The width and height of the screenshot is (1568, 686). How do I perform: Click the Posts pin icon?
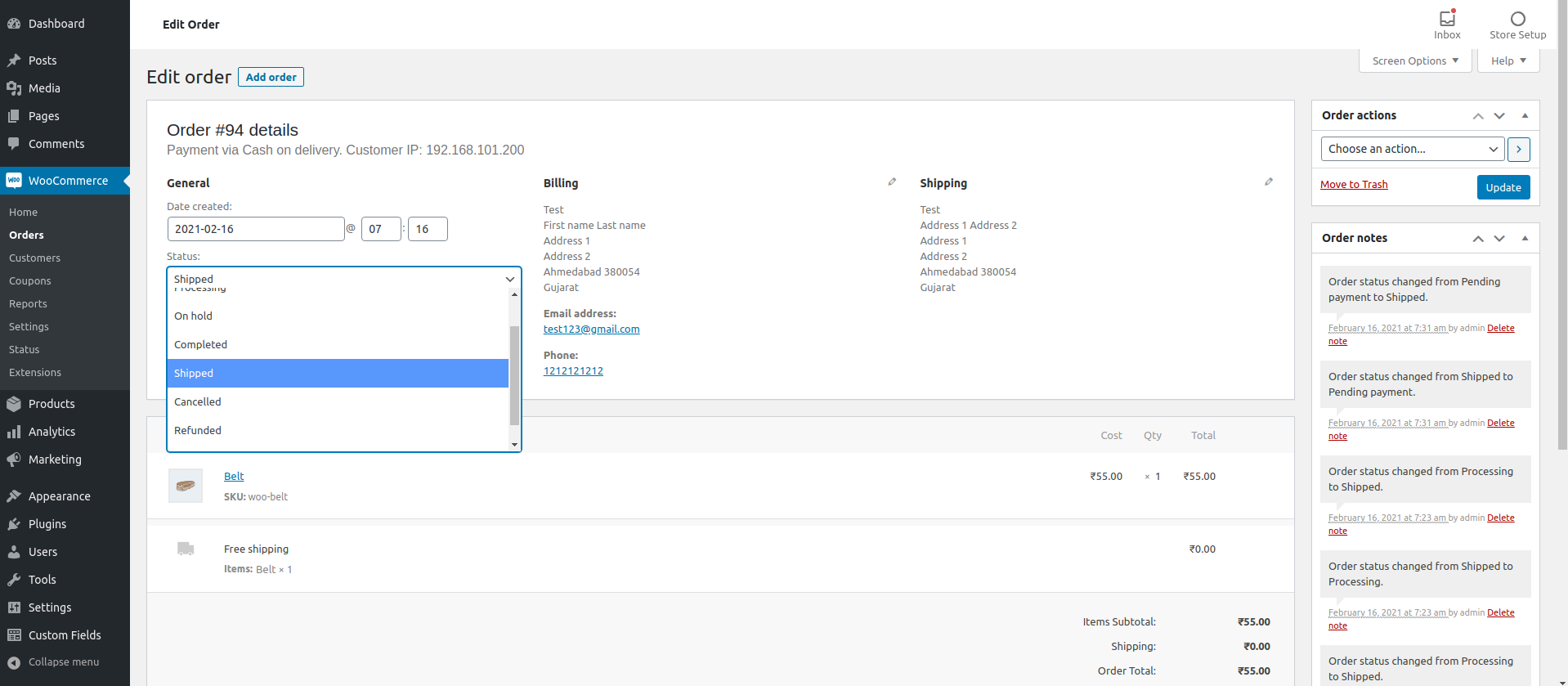point(14,61)
